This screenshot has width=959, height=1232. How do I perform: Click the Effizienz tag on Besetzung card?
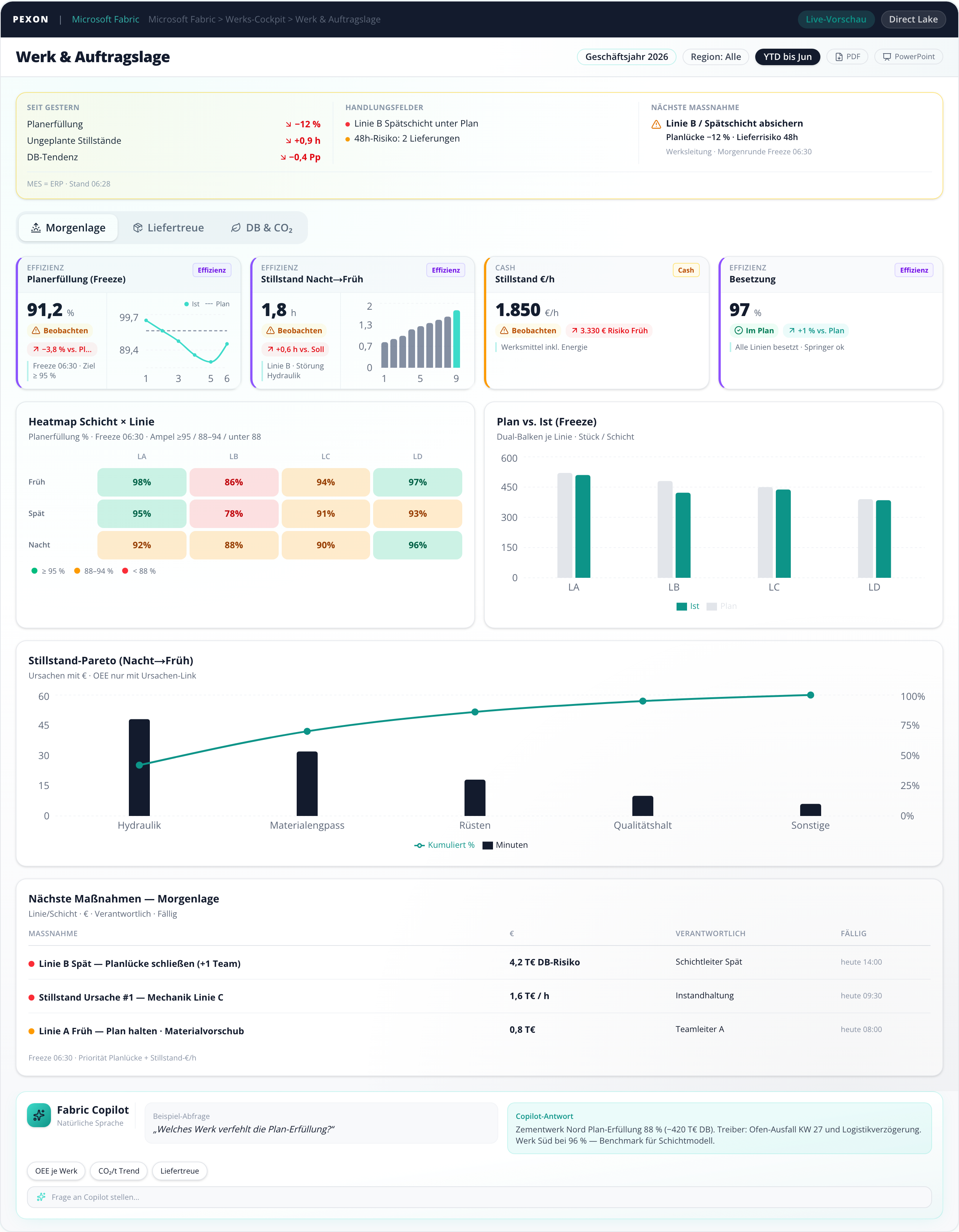point(914,270)
